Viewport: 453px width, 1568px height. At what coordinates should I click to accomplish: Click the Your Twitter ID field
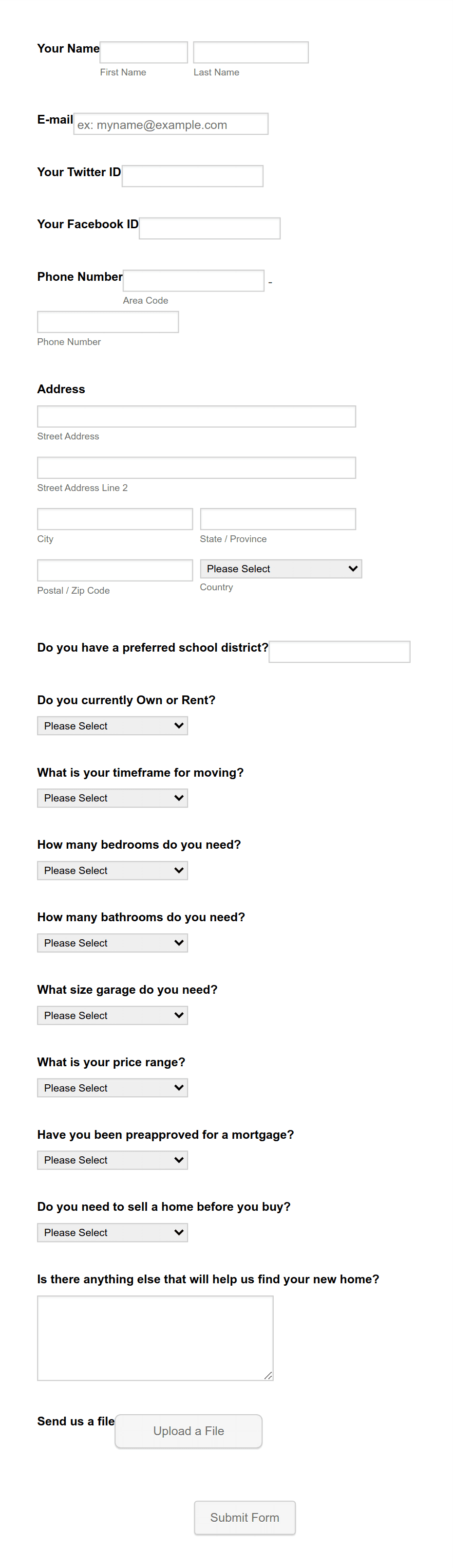tap(192, 176)
